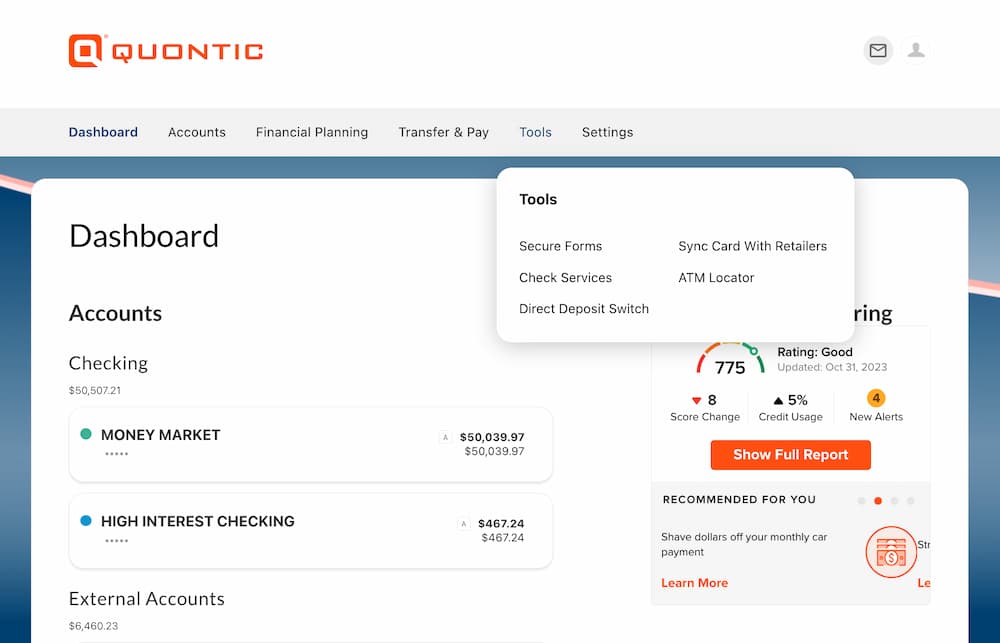Expand the Transfer & Pay menu
This screenshot has height=643, width=1000.
443,132
